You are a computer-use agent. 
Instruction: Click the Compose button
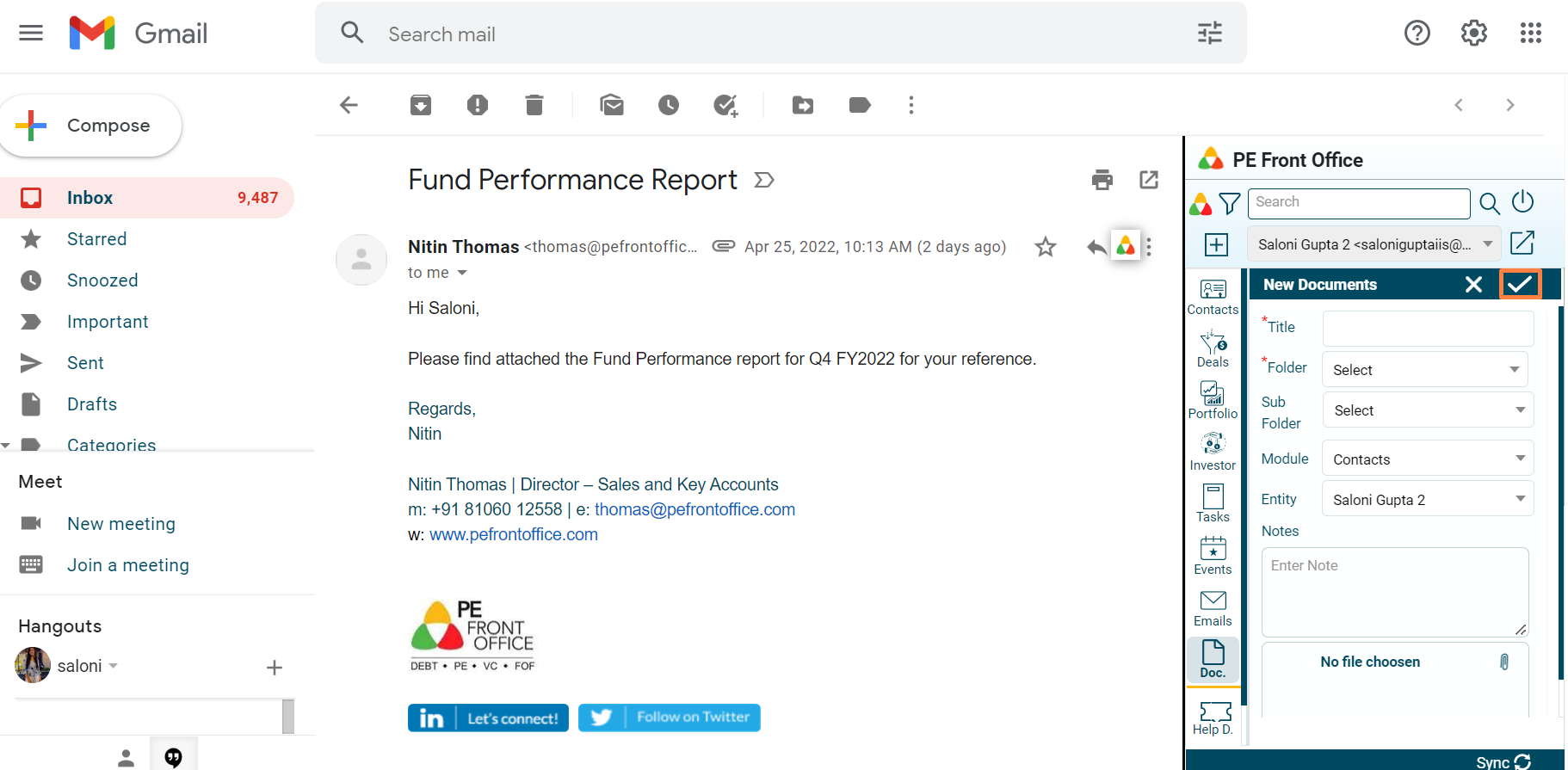[x=91, y=126]
